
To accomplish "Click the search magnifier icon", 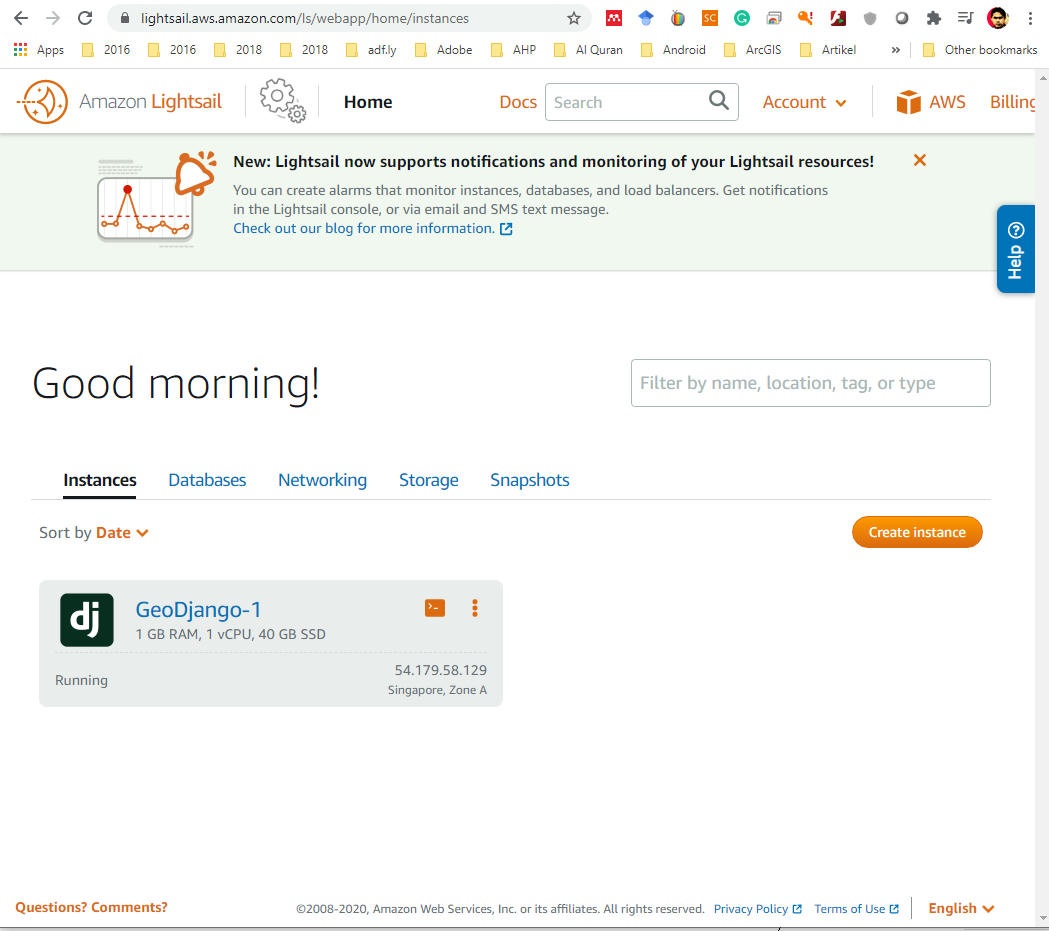I will point(719,101).
